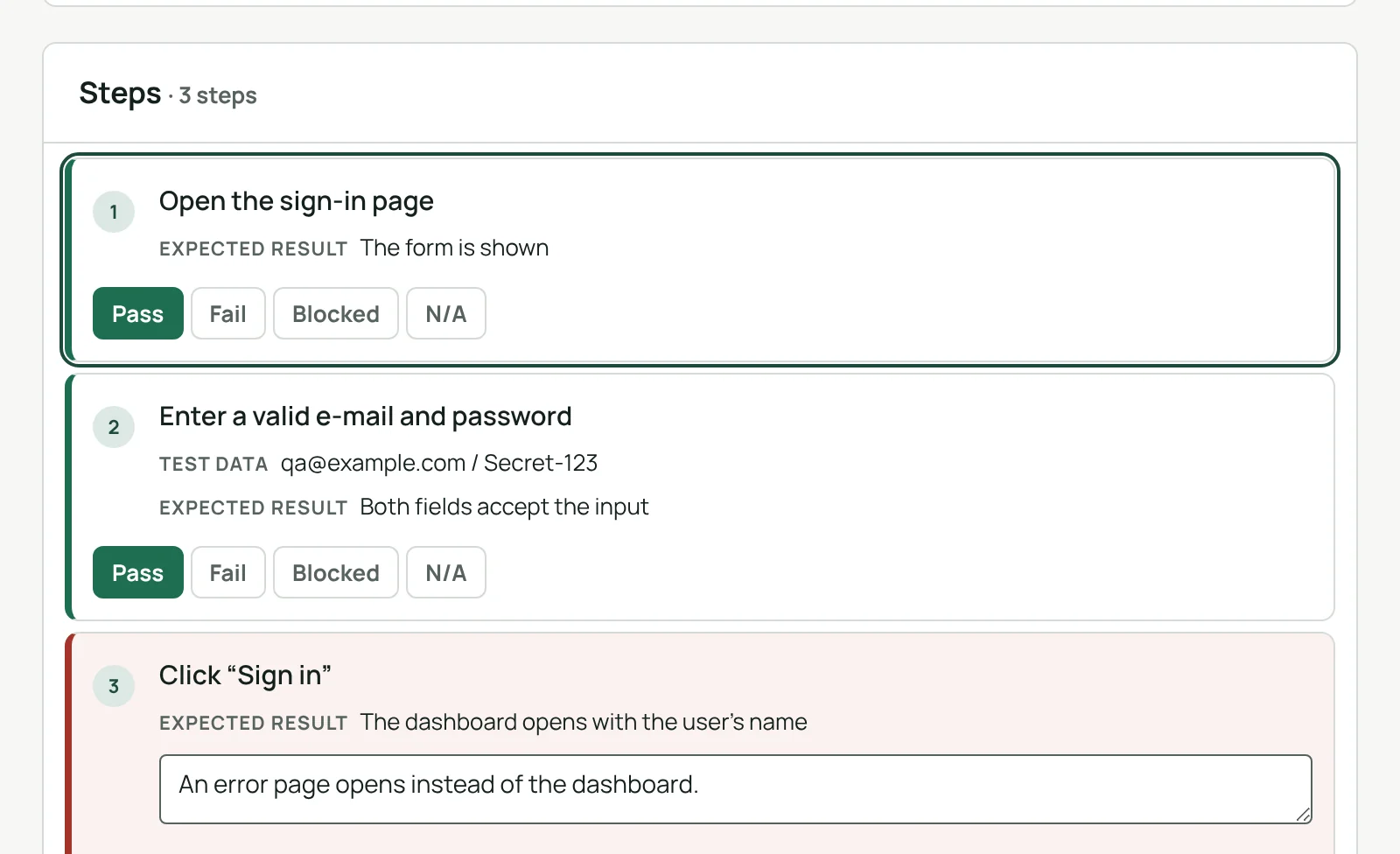Screen dimensions: 1400x854
Task: Mark step 2 'Enter a valid e-mail' as Pass
Action: 138,572
